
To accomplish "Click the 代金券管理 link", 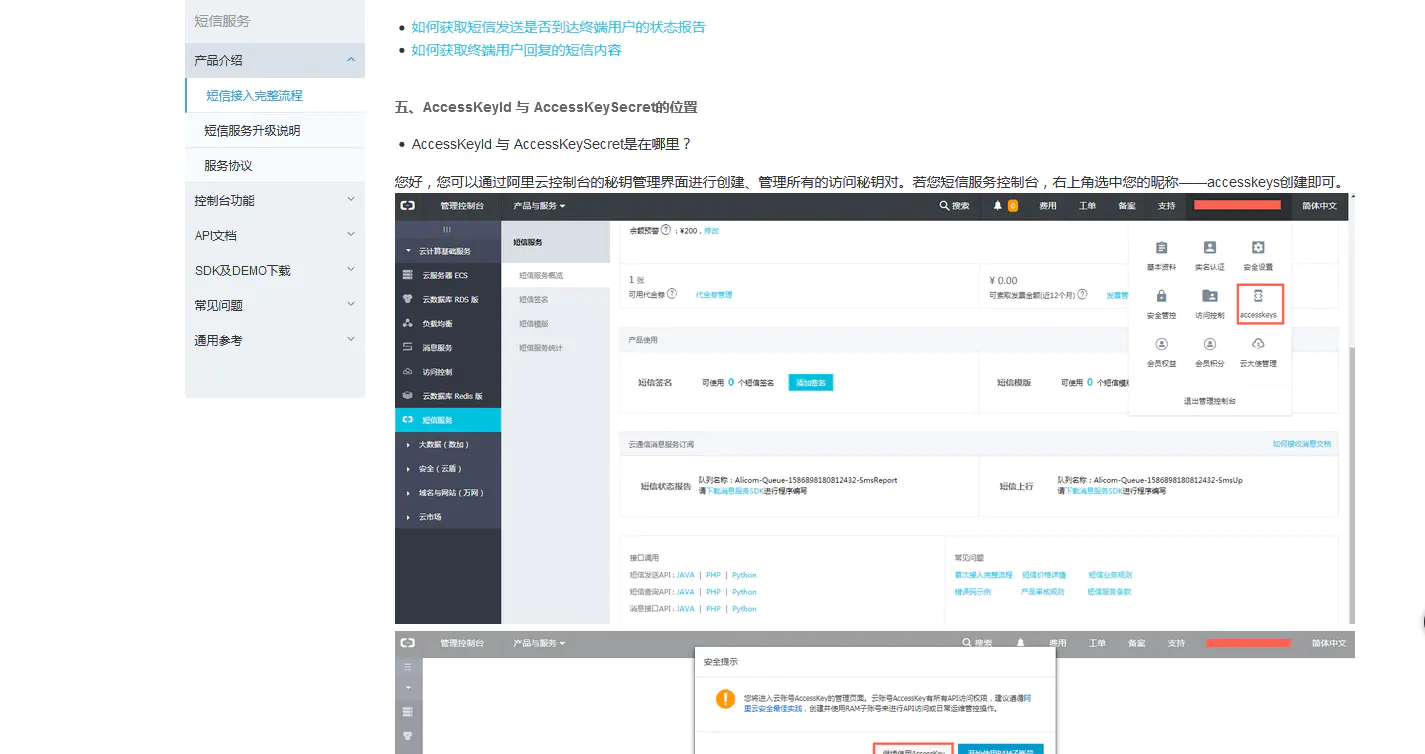I will (714, 295).
